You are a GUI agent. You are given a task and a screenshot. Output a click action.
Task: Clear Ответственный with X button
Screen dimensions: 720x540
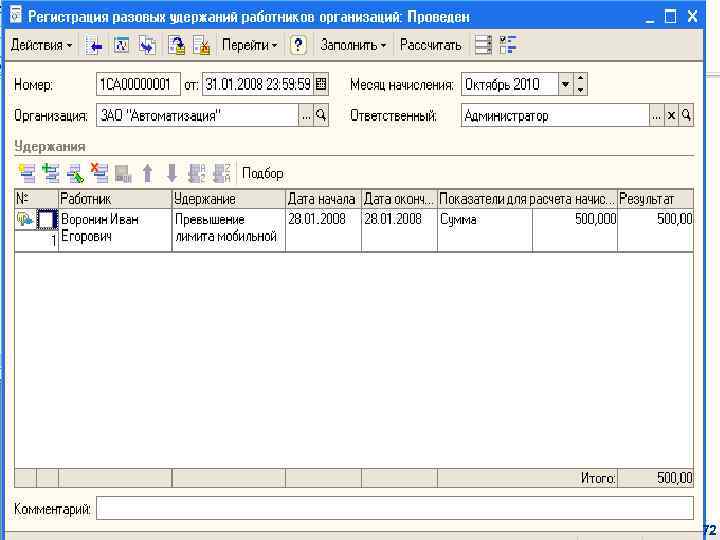(671, 116)
